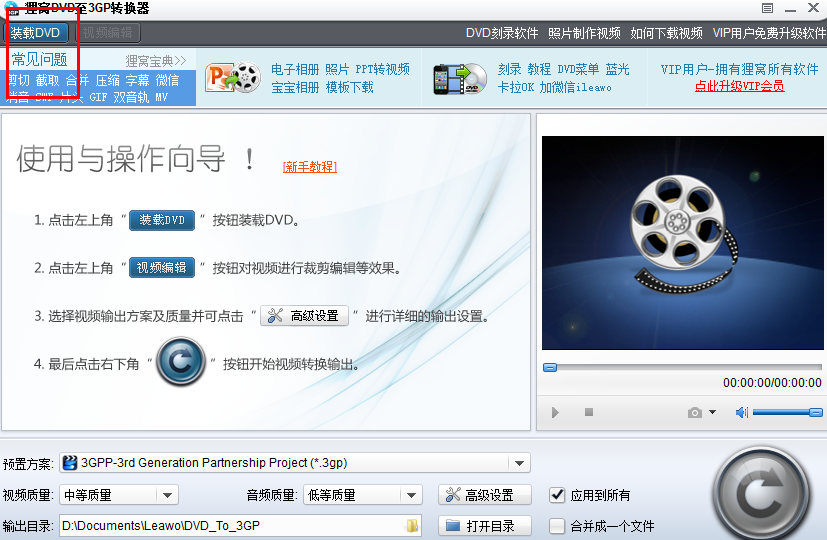This screenshot has height=540, width=827.
Task: Click the PowerPoint-to-video icon
Action: point(233,78)
